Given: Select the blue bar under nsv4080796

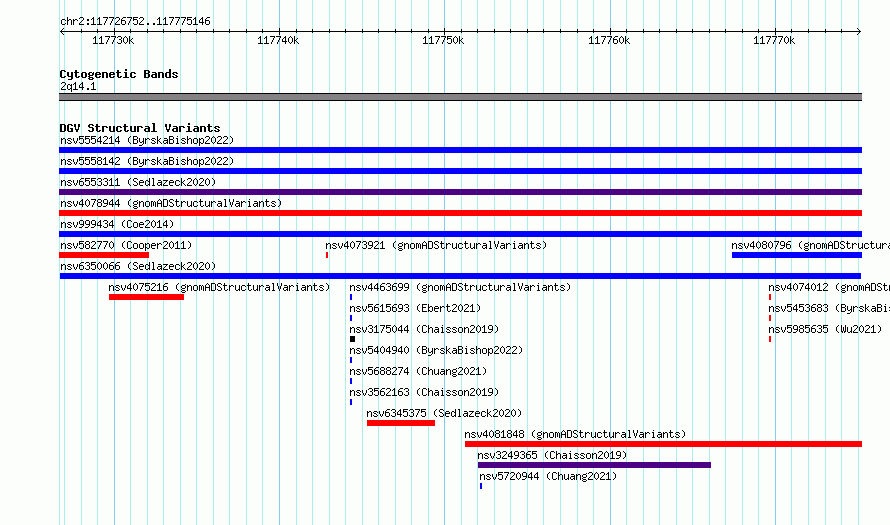Looking at the screenshot, I should (x=797, y=255).
